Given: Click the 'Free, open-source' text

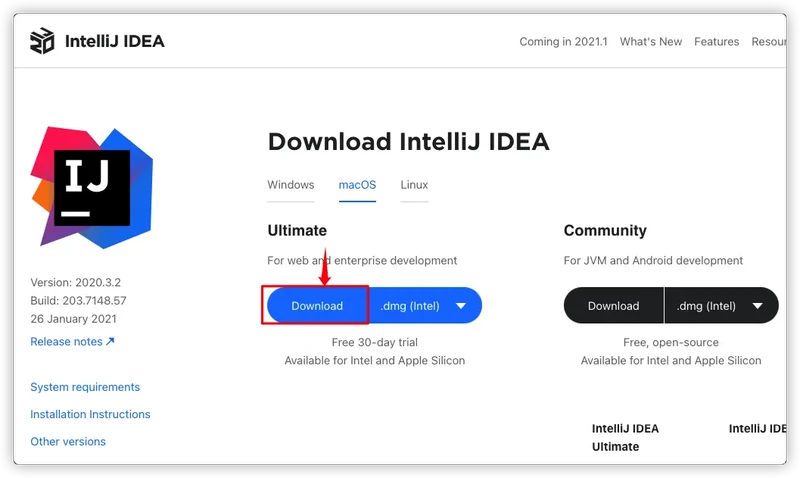Looking at the screenshot, I should click(671, 342).
